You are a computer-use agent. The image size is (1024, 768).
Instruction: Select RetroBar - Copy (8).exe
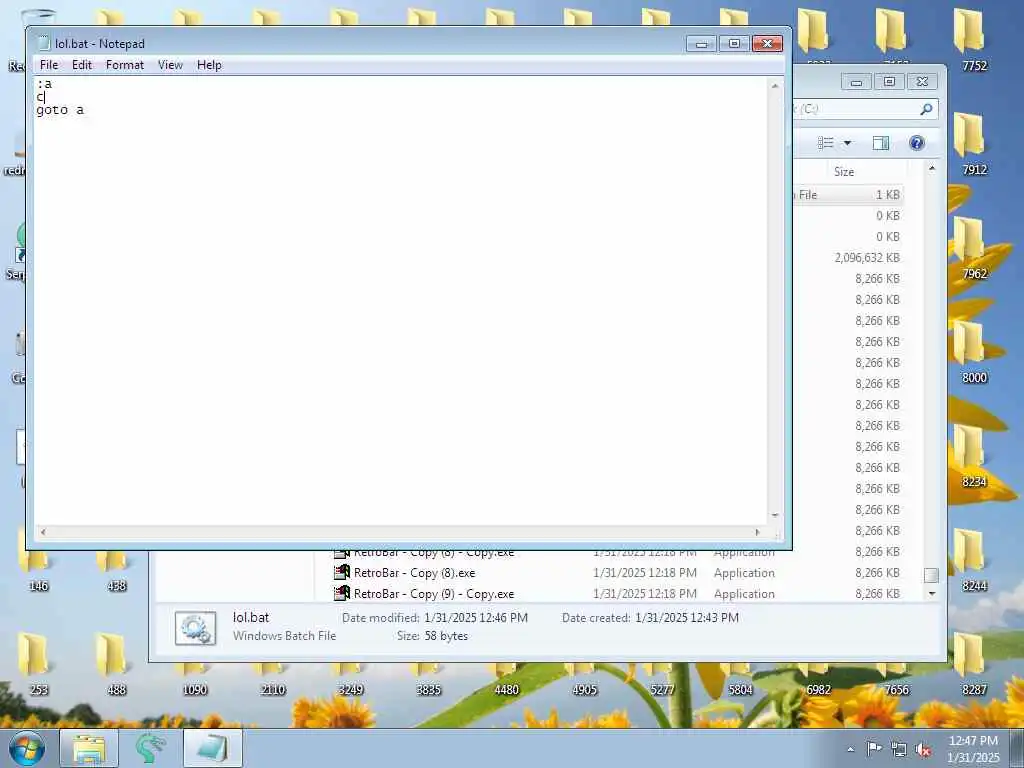pyautogui.click(x=414, y=573)
